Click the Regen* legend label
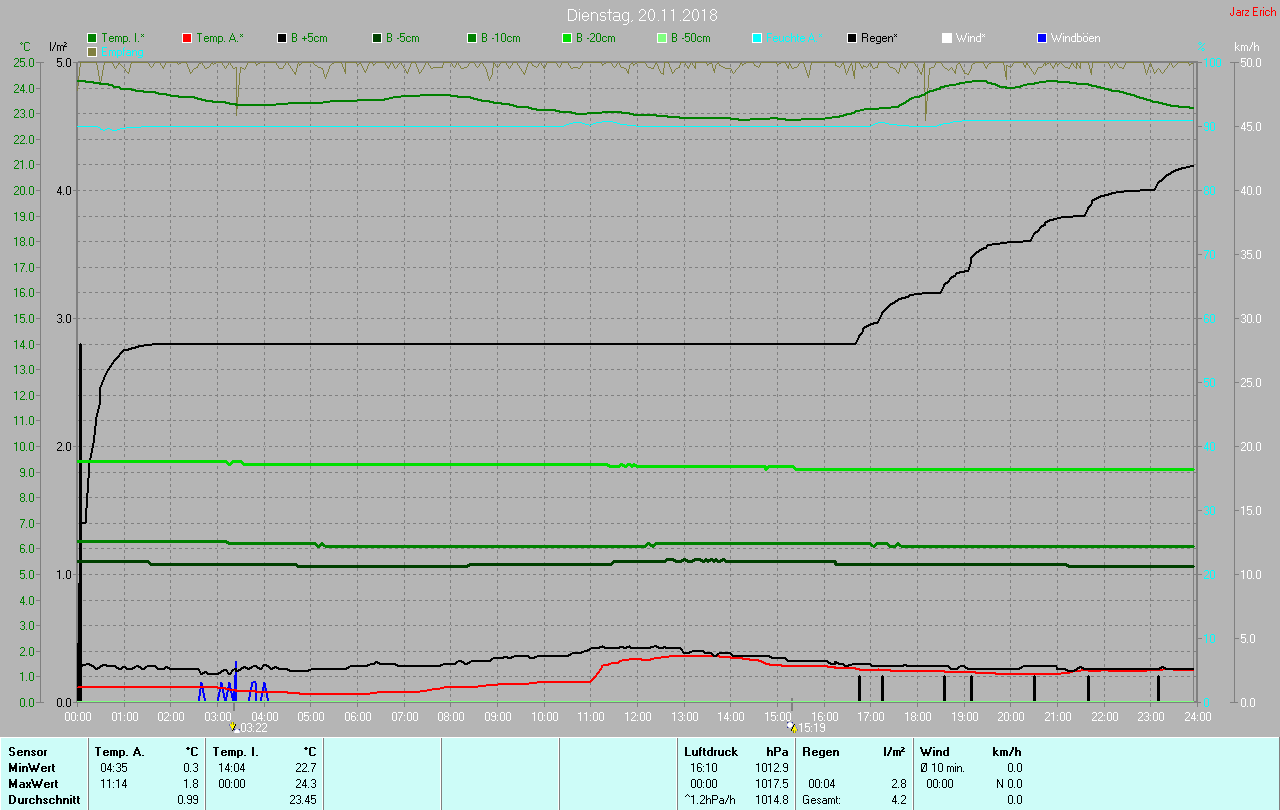The width and height of the screenshot is (1280, 810). pyautogui.click(x=879, y=38)
